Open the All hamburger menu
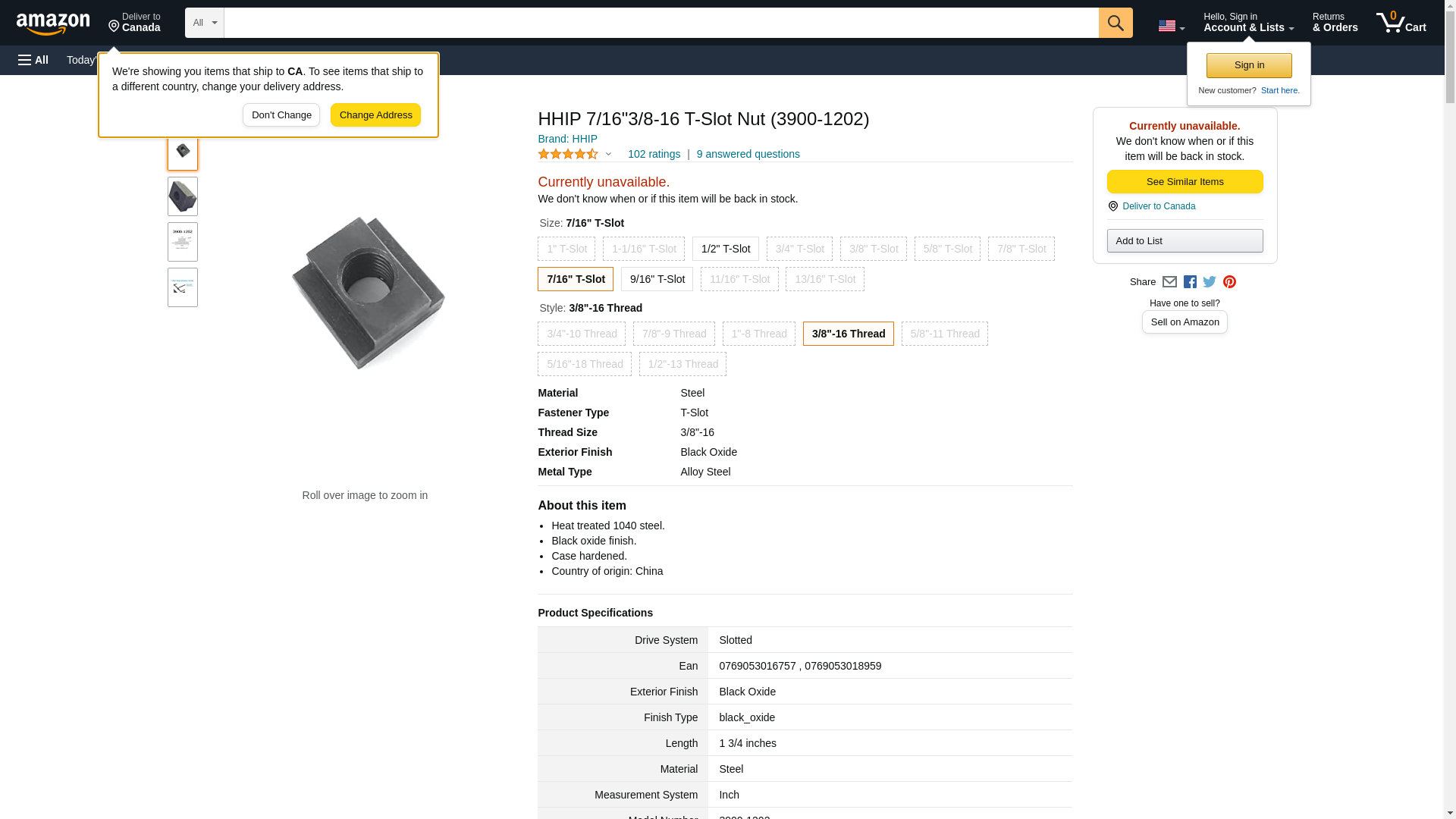 (33, 60)
